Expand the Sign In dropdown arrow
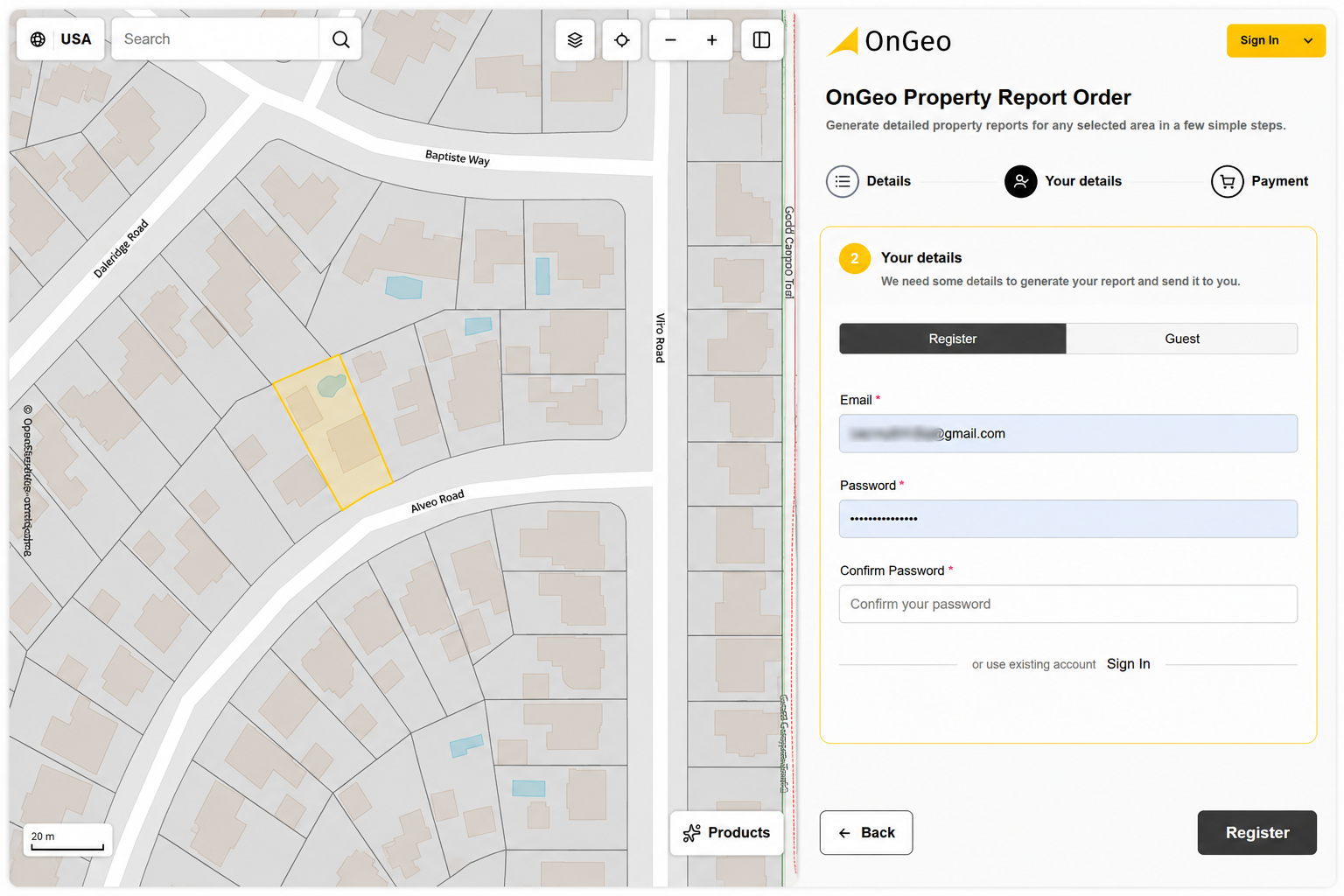1344x896 pixels. click(1308, 40)
